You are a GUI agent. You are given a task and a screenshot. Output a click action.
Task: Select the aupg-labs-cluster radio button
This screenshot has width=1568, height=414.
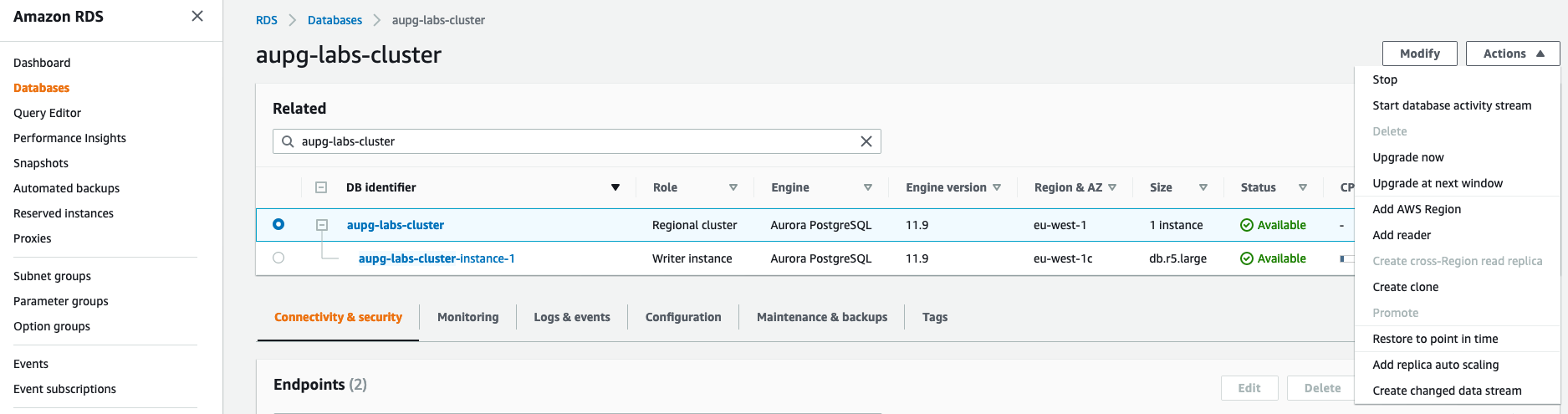tap(278, 224)
